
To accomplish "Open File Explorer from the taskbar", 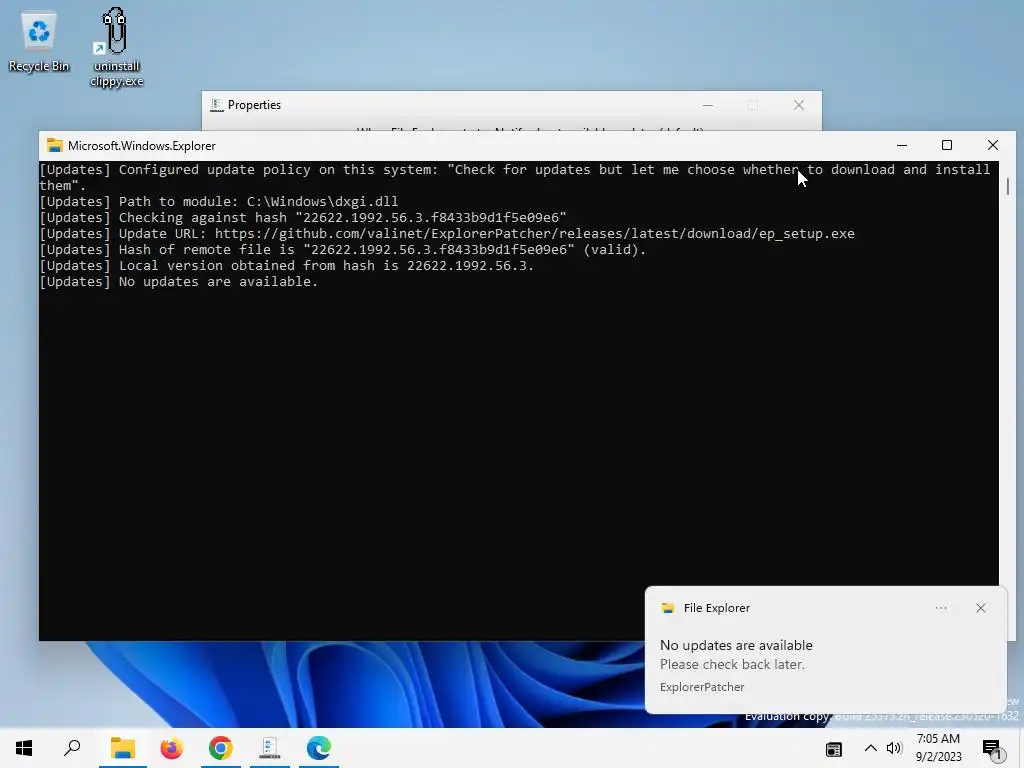I will pyautogui.click(x=123, y=748).
